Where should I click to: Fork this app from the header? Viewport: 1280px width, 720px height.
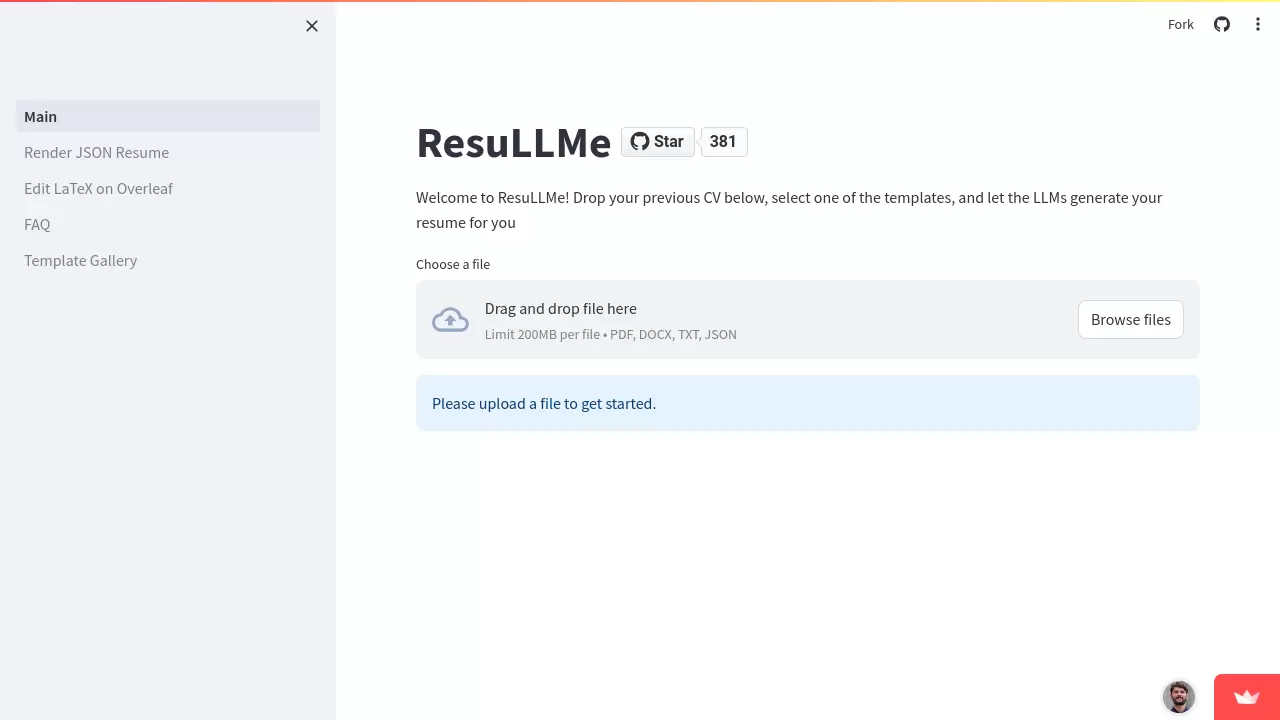pyautogui.click(x=1181, y=24)
